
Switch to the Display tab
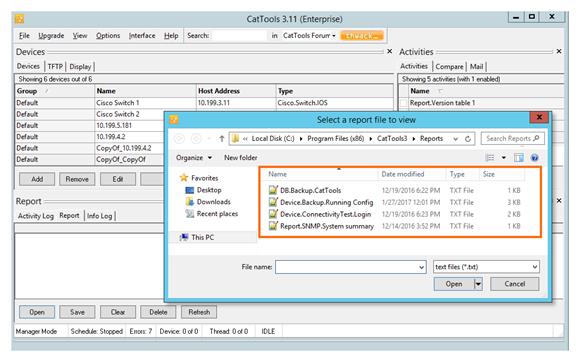click(x=80, y=67)
